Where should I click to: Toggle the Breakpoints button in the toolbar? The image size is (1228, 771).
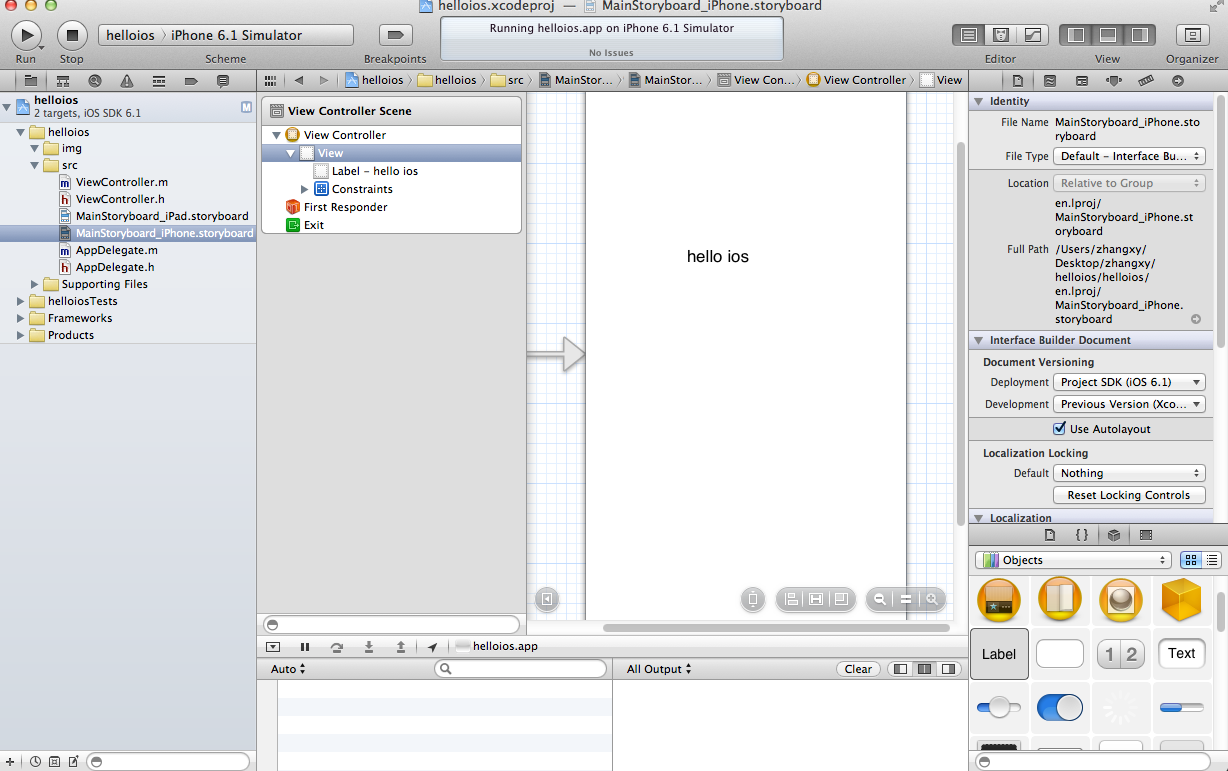click(x=395, y=35)
